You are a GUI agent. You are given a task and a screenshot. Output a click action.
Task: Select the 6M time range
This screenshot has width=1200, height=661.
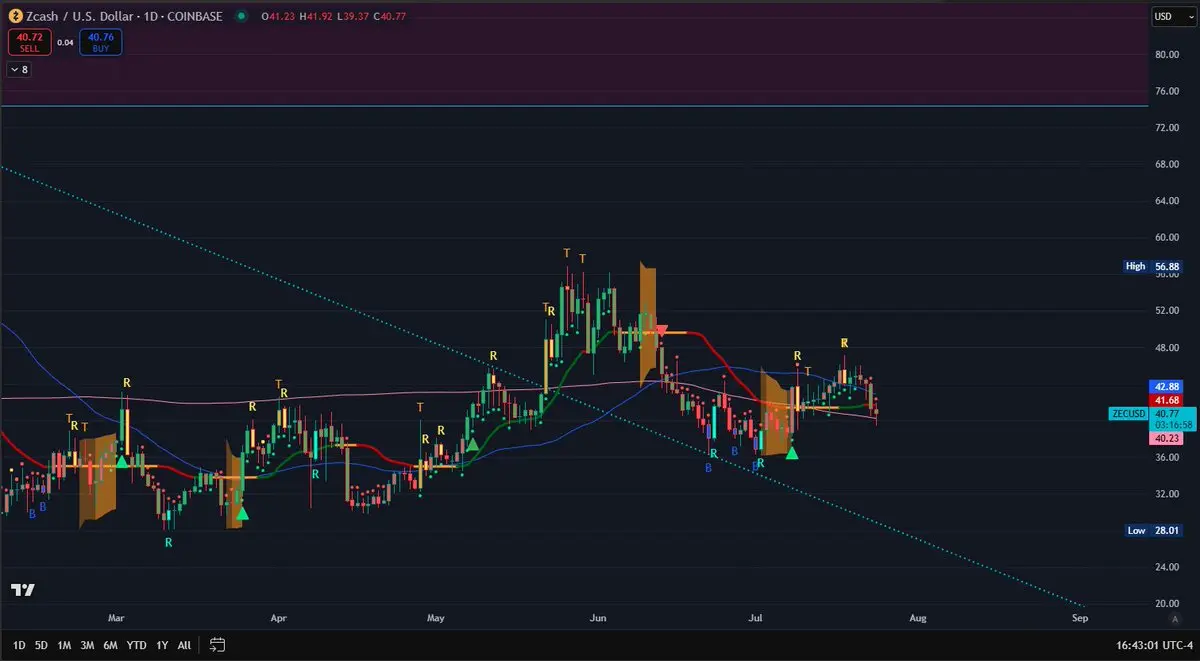point(111,645)
